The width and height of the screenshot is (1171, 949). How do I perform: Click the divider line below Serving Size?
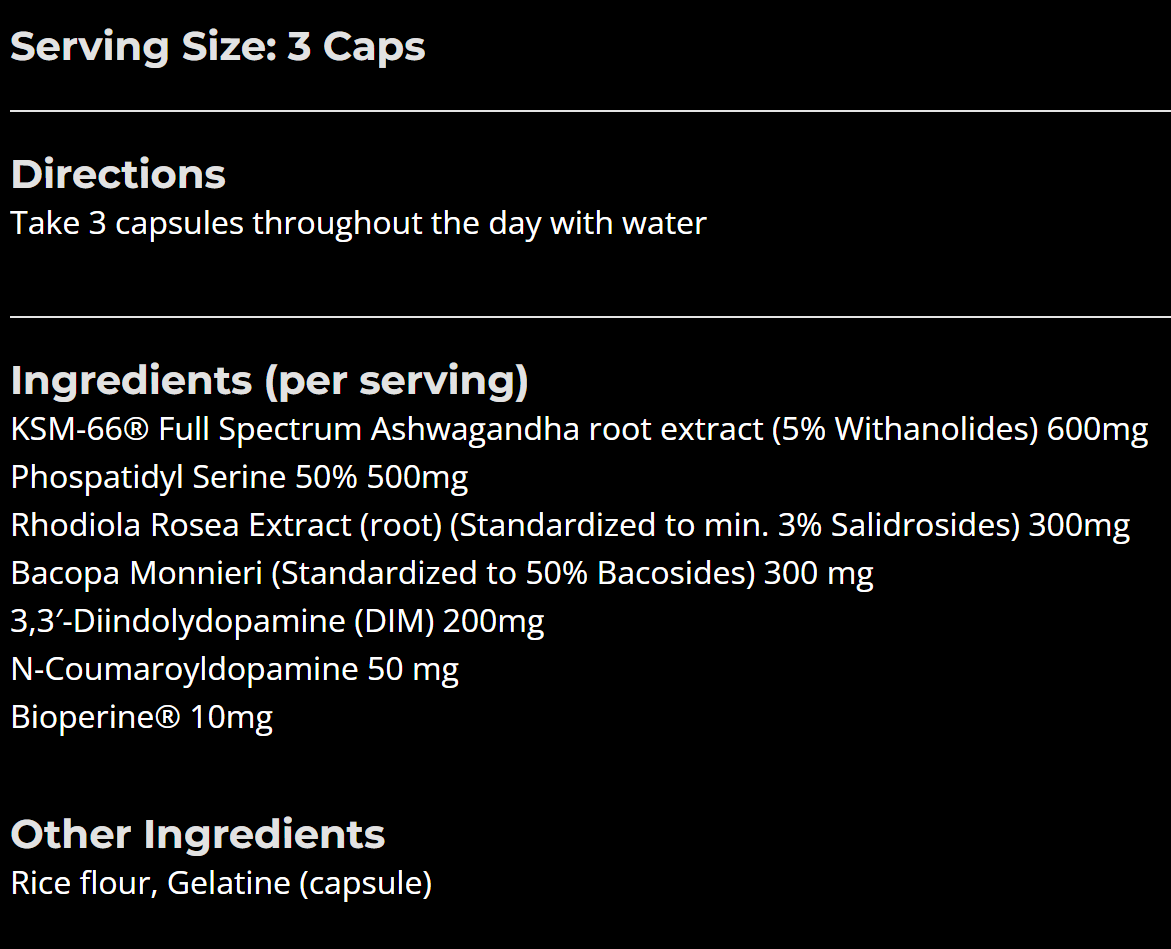coord(590,111)
